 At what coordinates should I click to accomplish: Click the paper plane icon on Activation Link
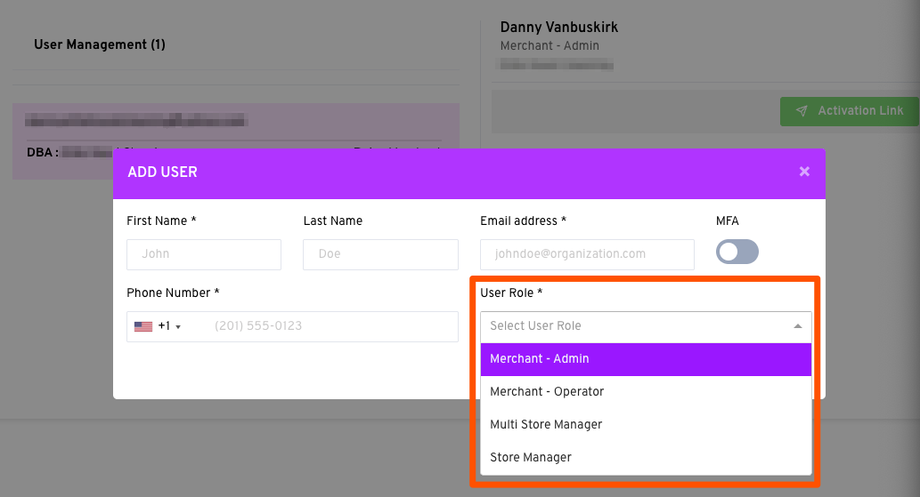point(801,111)
